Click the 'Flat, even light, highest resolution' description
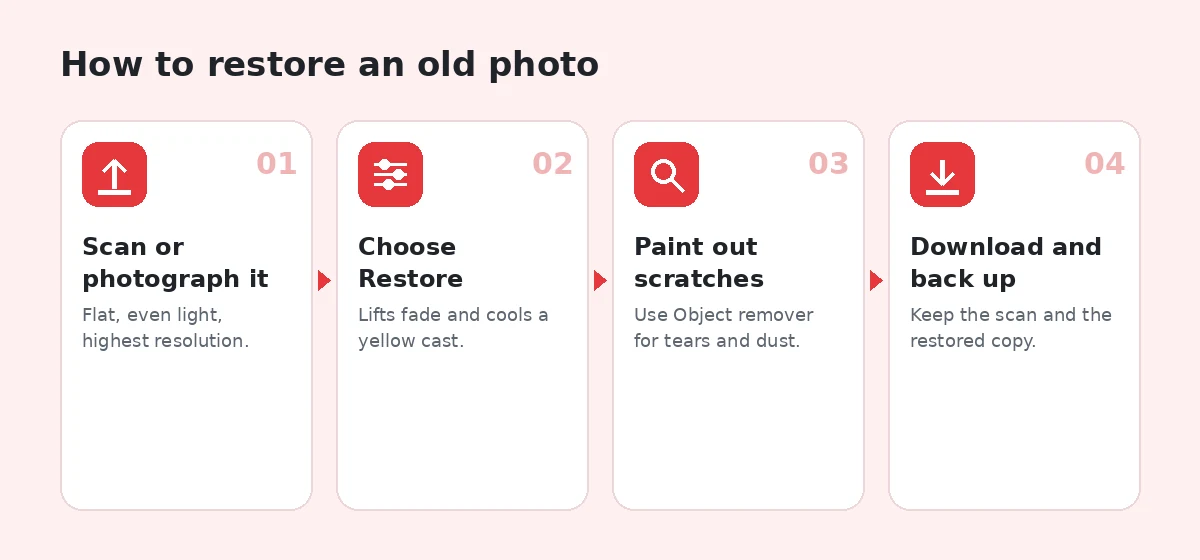This screenshot has height=560, width=1200. [x=166, y=328]
